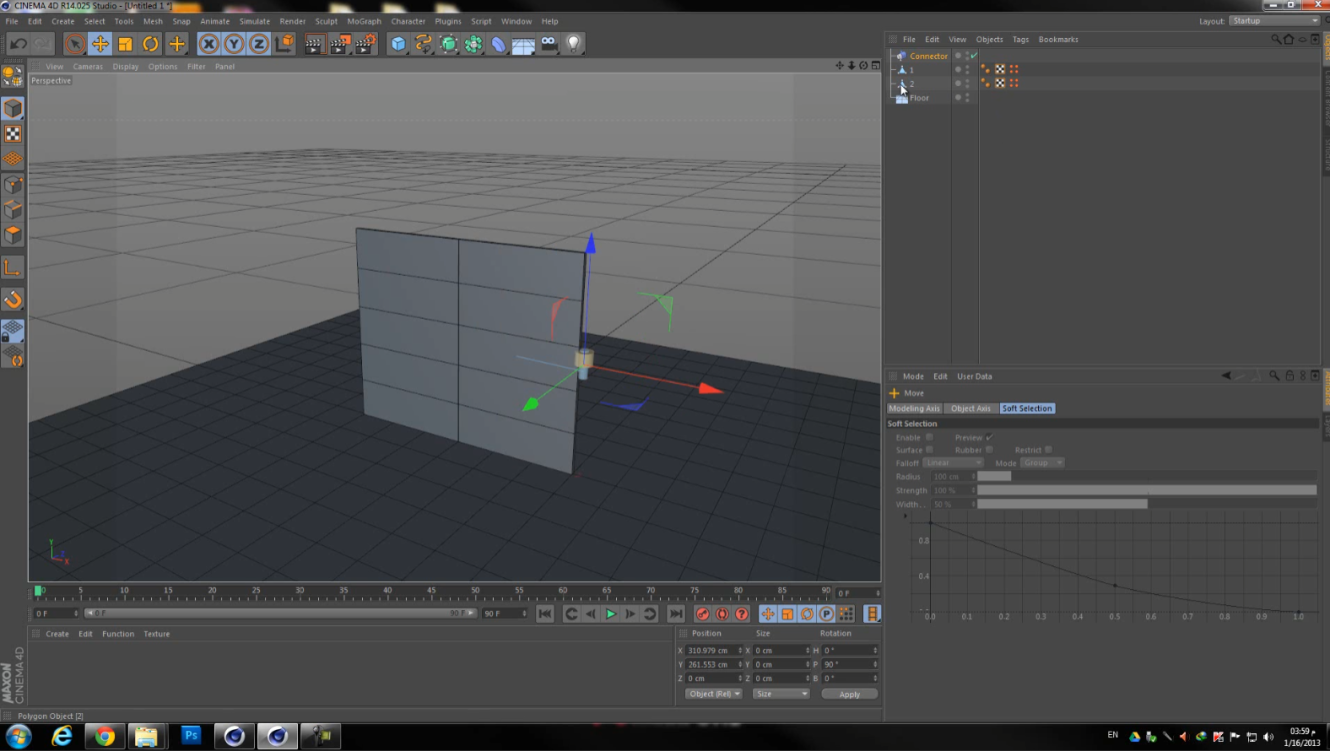
Task: Enable Axis mode L-shaped icon
Action: tap(13, 268)
